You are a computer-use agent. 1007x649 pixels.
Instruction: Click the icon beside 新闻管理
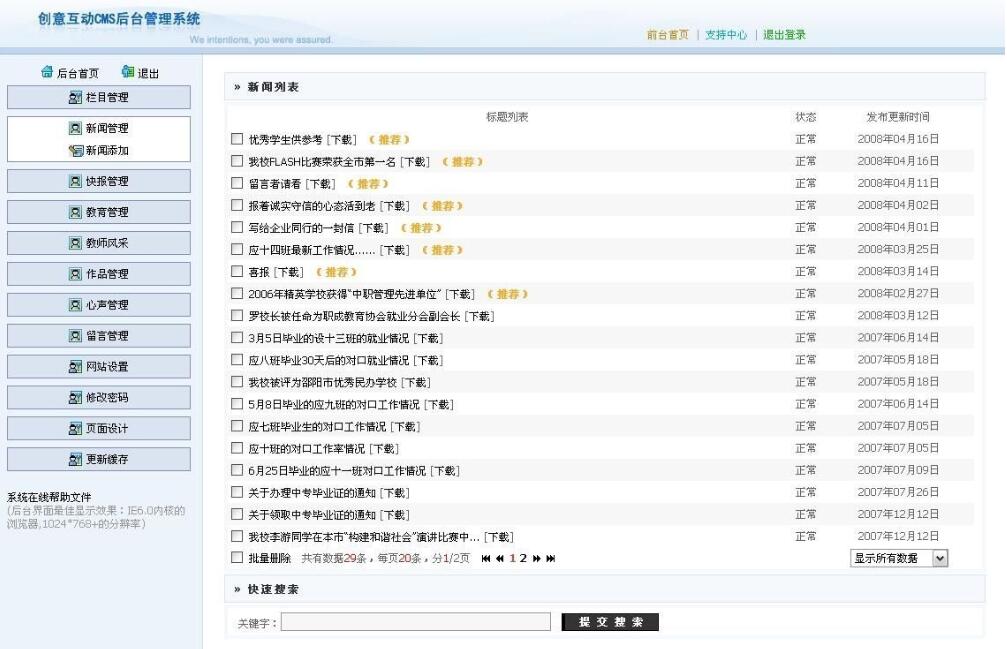click(75, 128)
